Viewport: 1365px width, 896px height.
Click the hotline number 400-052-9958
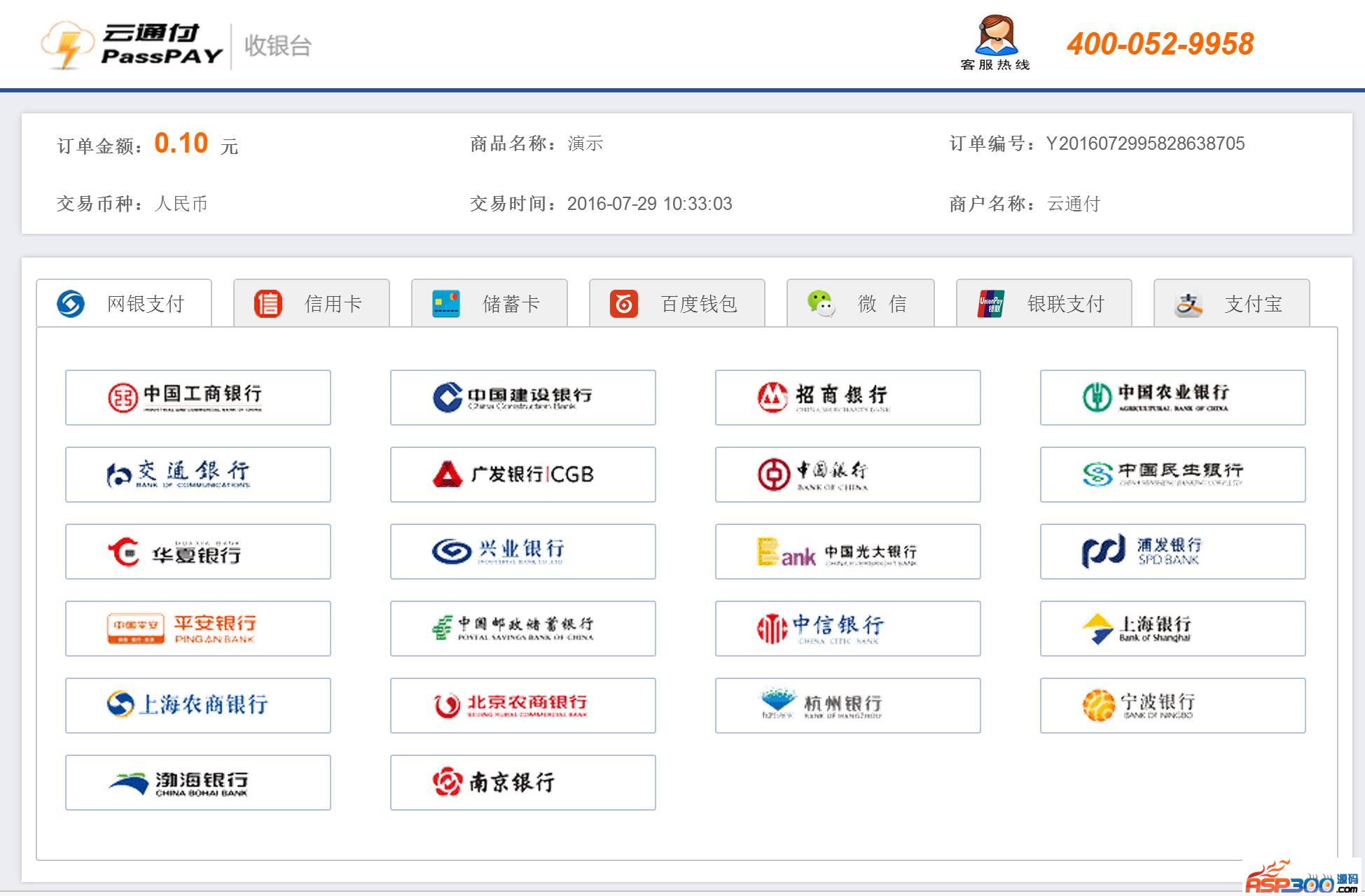click(1160, 44)
